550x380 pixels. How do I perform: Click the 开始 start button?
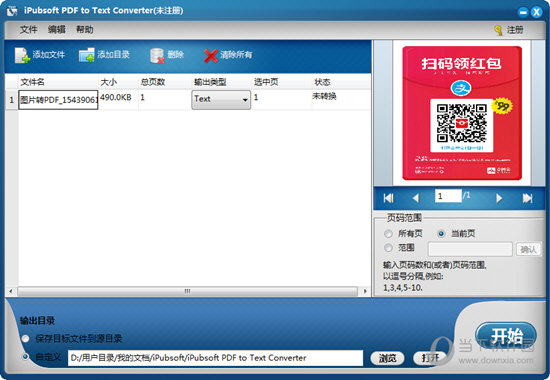click(x=506, y=336)
